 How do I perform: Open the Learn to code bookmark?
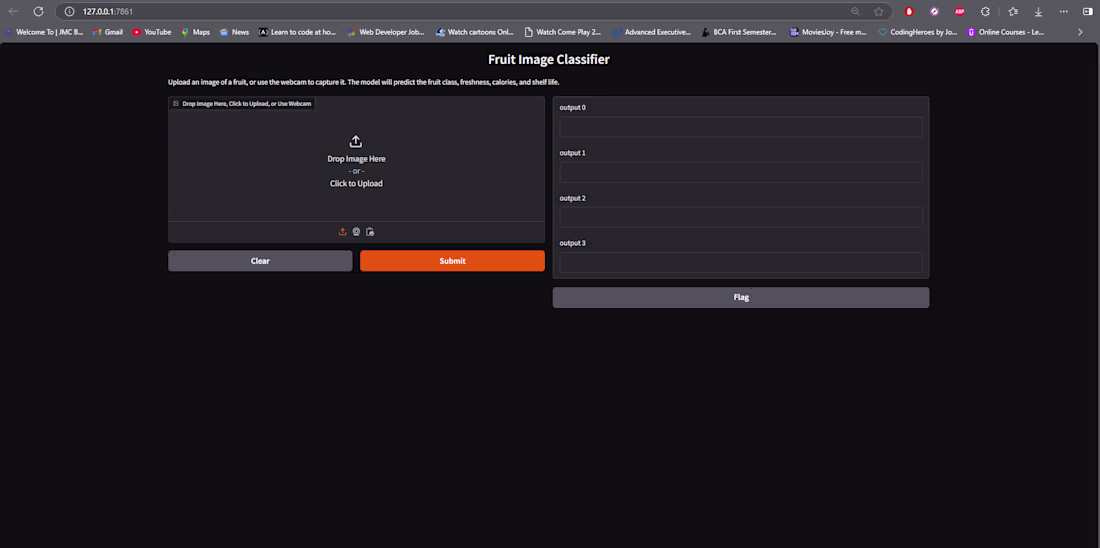click(297, 32)
